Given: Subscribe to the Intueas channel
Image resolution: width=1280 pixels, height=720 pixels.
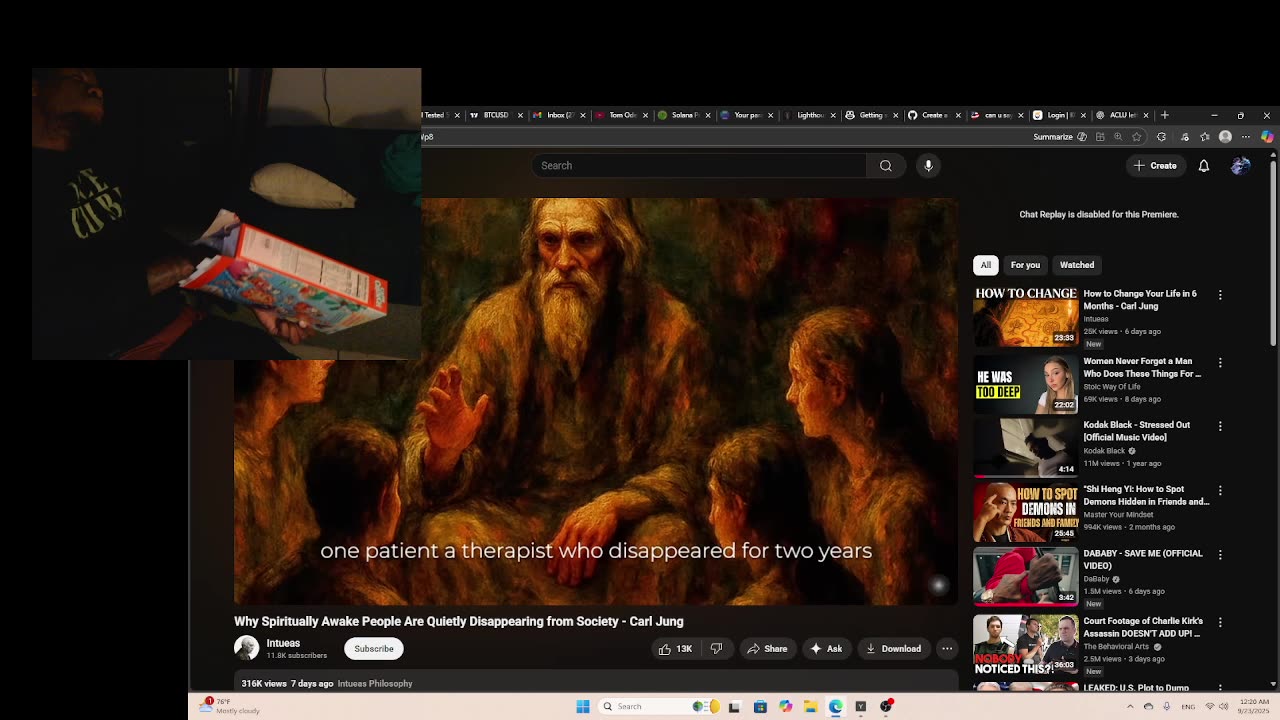Looking at the screenshot, I should pyautogui.click(x=374, y=649).
